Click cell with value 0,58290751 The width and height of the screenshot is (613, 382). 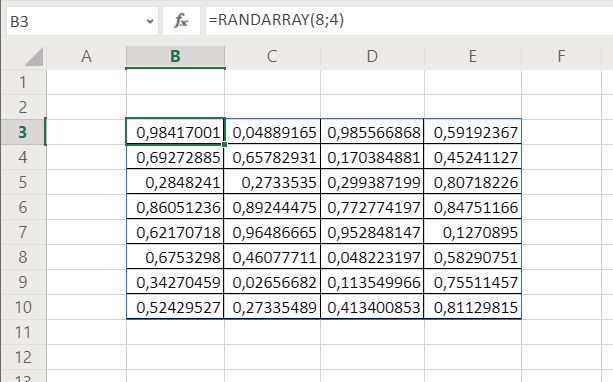473,257
